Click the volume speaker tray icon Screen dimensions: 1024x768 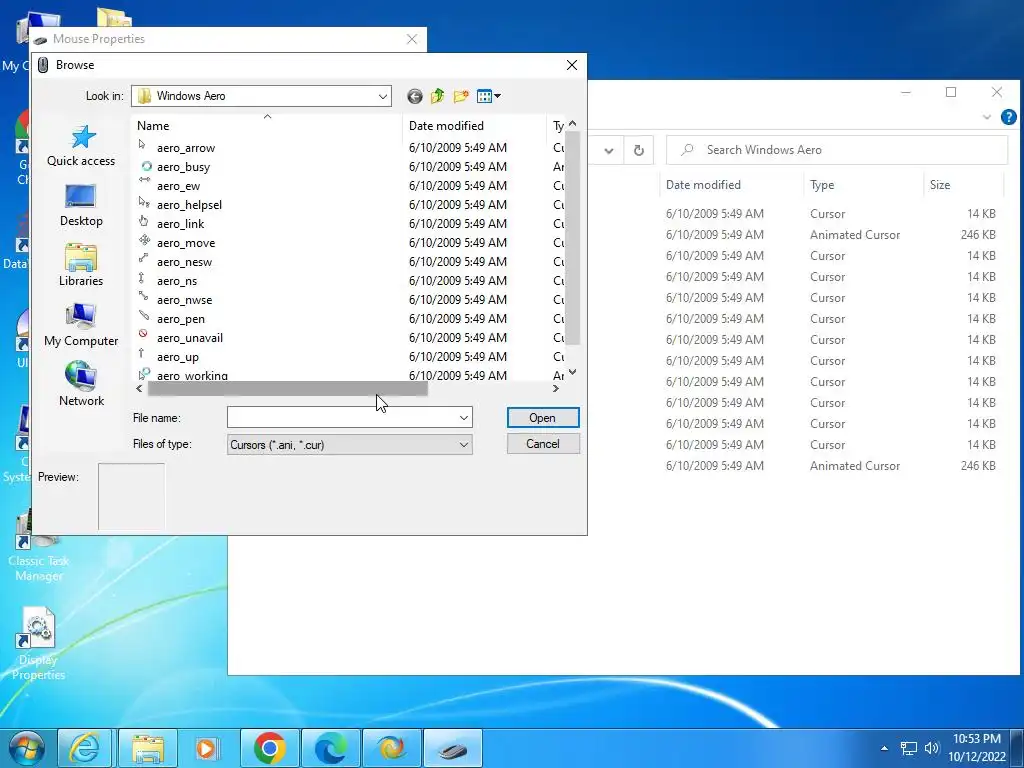[x=931, y=748]
